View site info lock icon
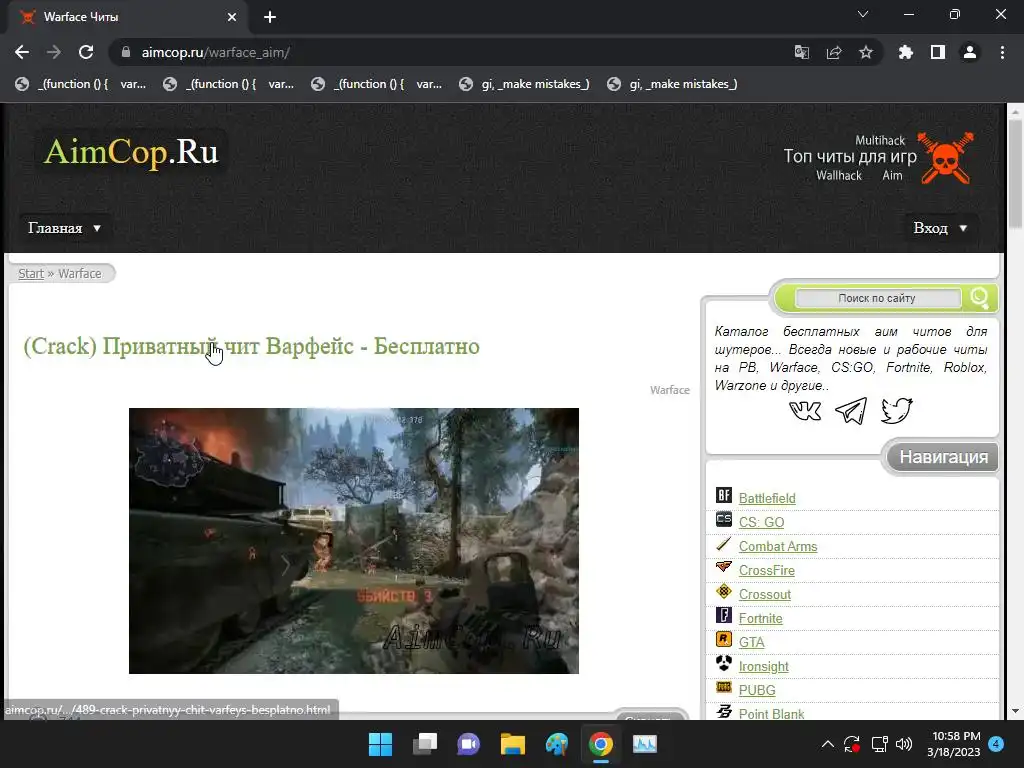 click(x=126, y=52)
